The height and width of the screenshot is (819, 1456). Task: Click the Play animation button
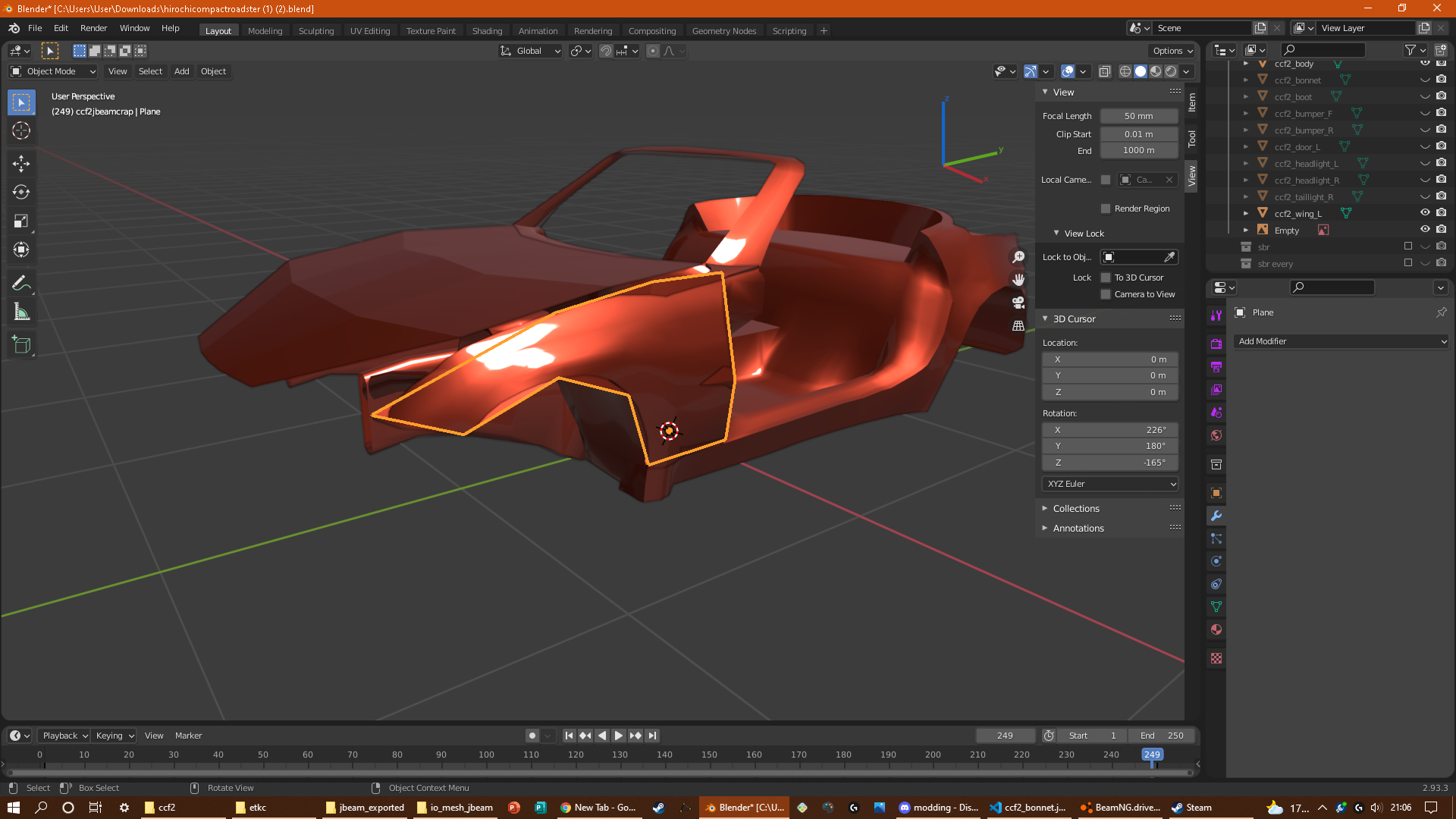(618, 736)
